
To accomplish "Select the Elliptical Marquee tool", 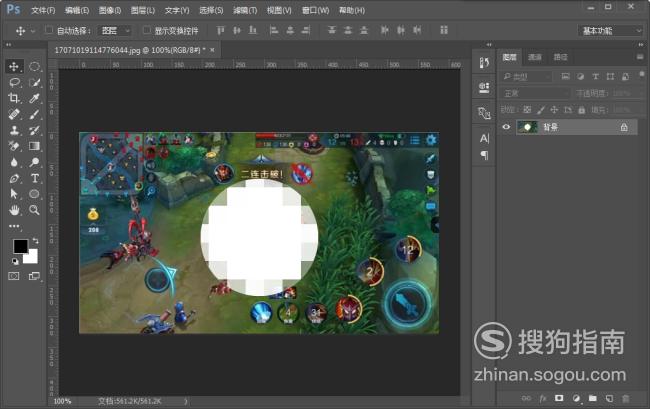I will 34,67.
